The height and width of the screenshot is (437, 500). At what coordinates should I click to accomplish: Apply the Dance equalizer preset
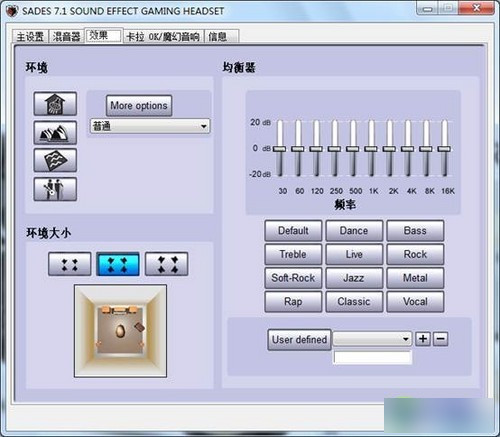[354, 231]
